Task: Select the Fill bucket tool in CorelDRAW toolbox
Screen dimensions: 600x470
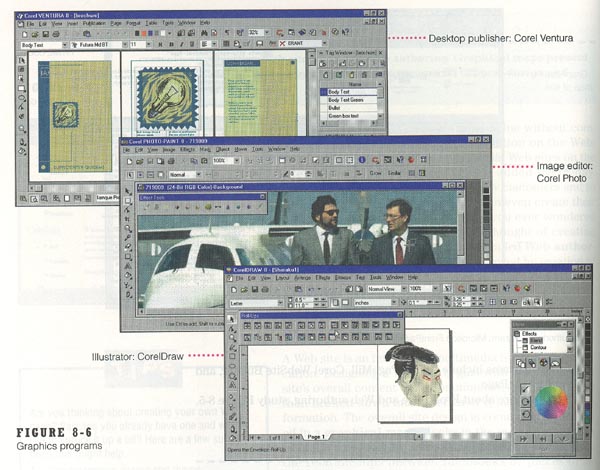Action: pos(233,438)
